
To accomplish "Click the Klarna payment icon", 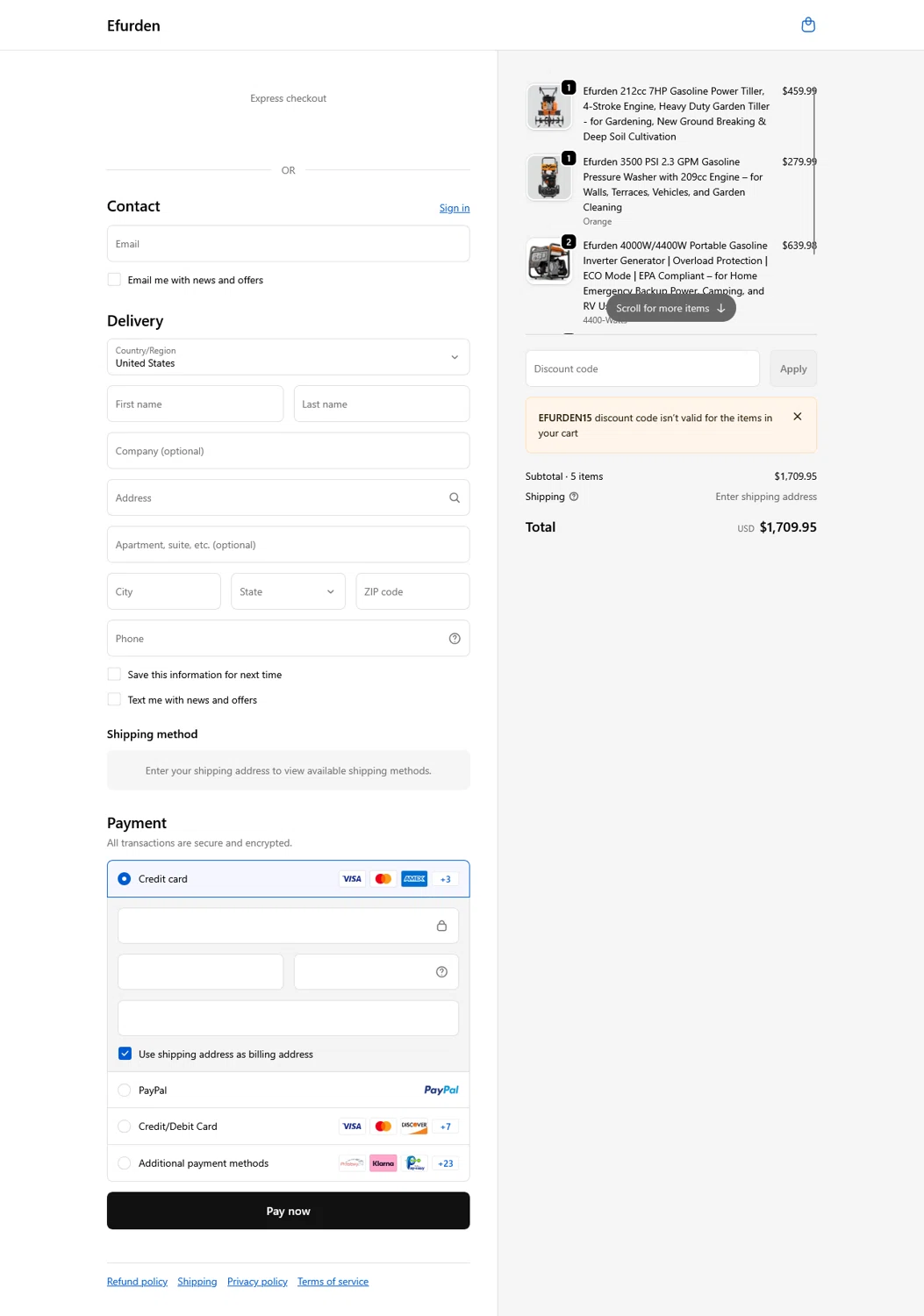I will tap(383, 1163).
